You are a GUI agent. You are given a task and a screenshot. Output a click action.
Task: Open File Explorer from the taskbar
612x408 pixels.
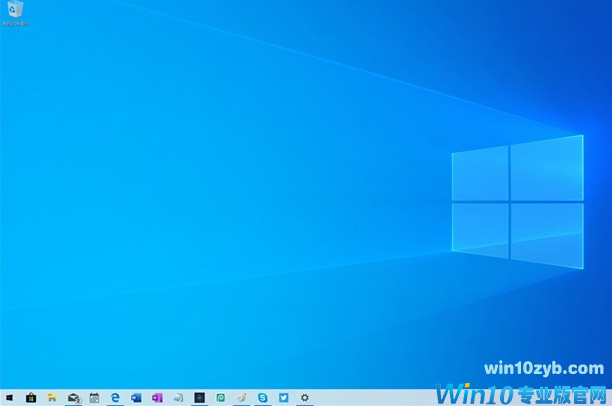click(x=52, y=398)
